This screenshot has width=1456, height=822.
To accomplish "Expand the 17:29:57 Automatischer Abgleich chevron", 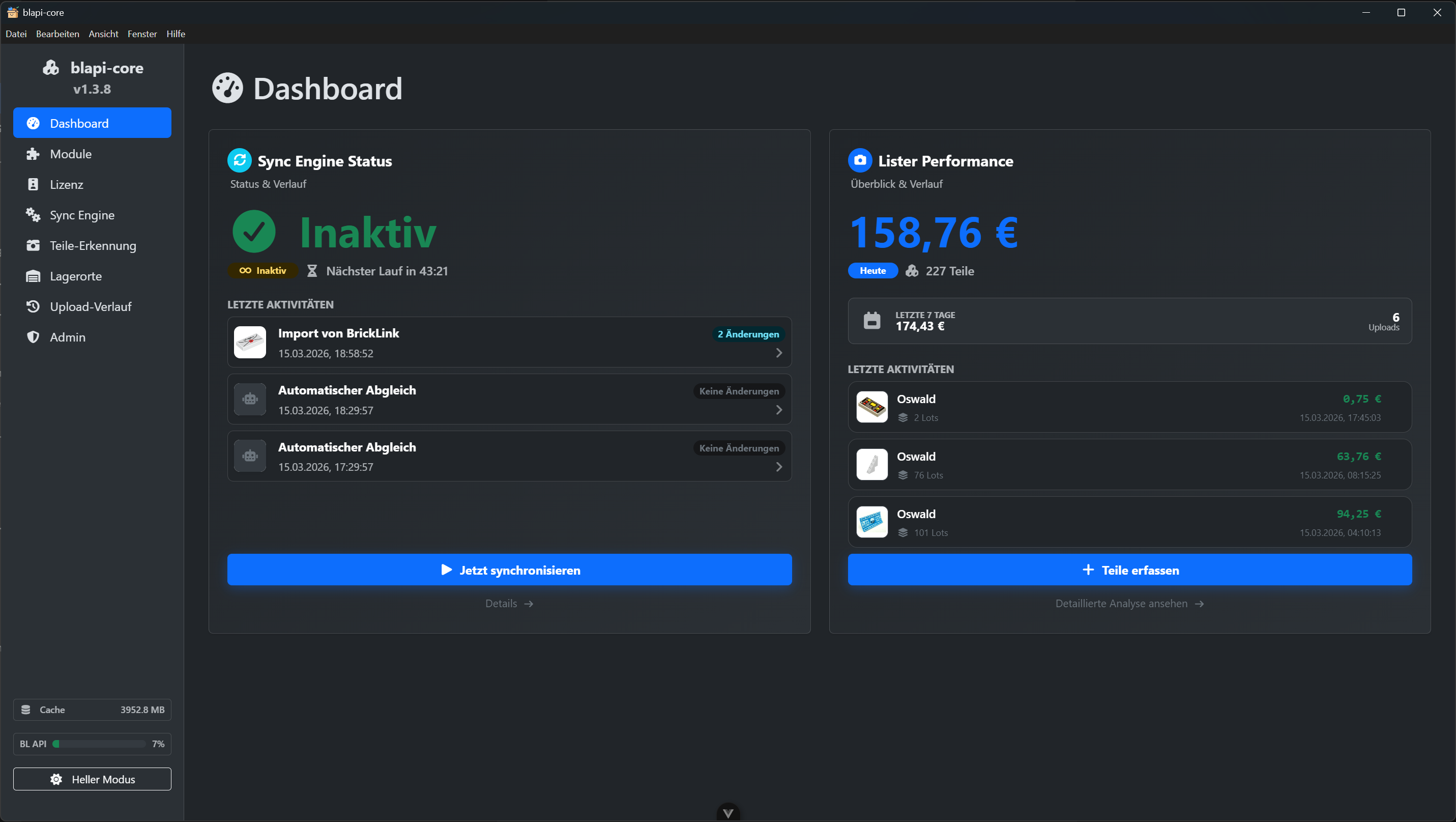I will click(x=779, y=467).
